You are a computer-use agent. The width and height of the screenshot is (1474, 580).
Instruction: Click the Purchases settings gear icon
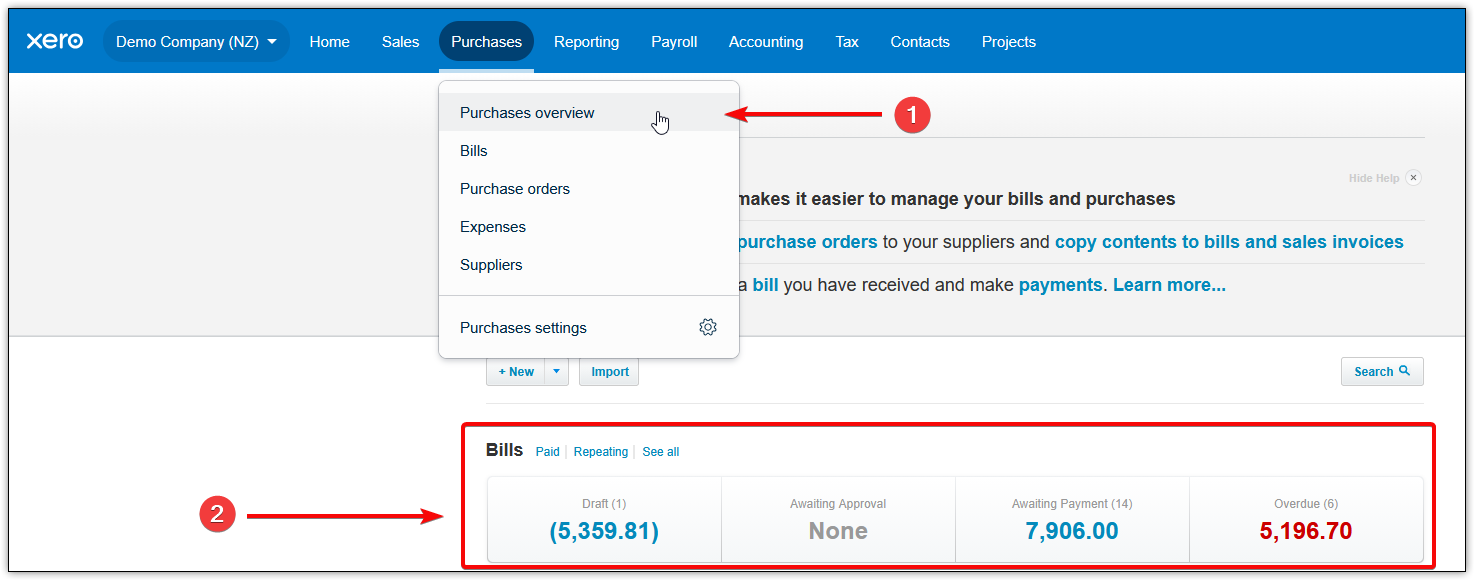708,327
